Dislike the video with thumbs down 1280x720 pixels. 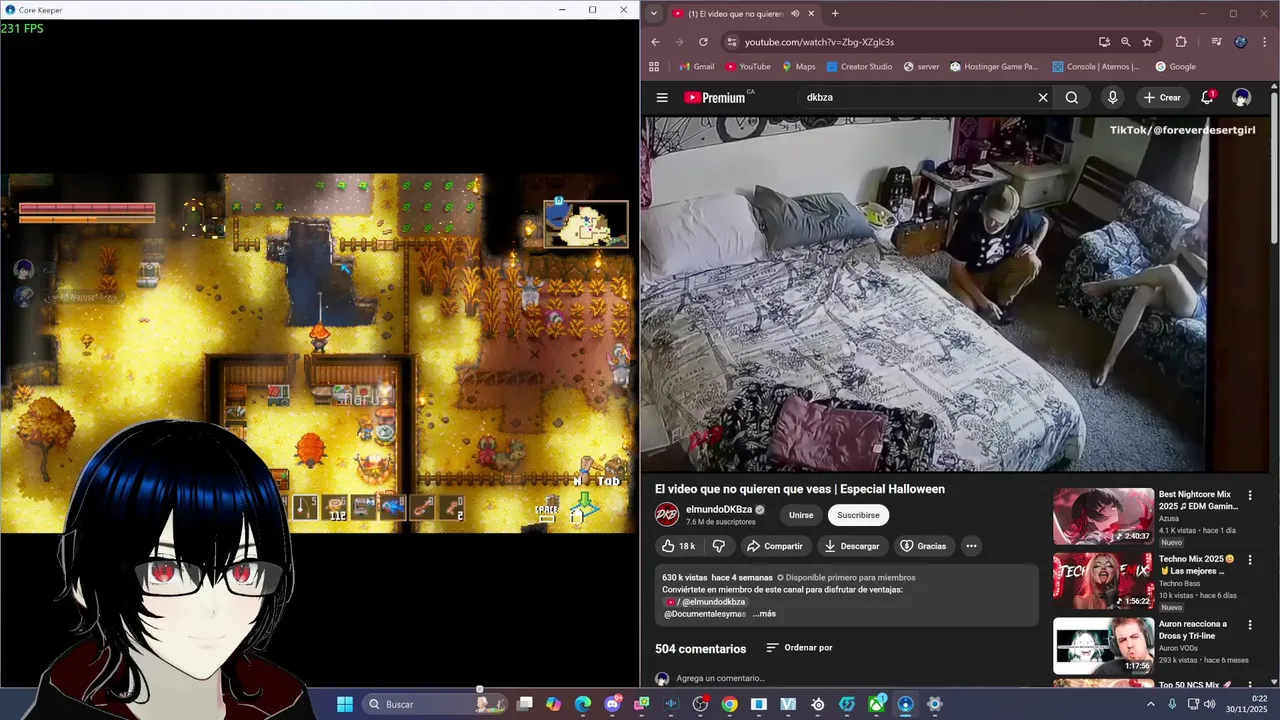(x=718, y=546)
